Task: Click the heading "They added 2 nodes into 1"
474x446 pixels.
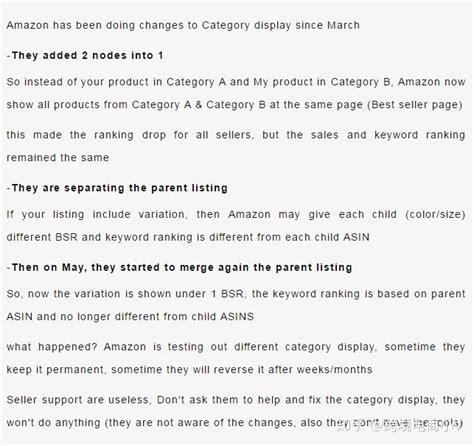Action: click(x=85, y=55)
